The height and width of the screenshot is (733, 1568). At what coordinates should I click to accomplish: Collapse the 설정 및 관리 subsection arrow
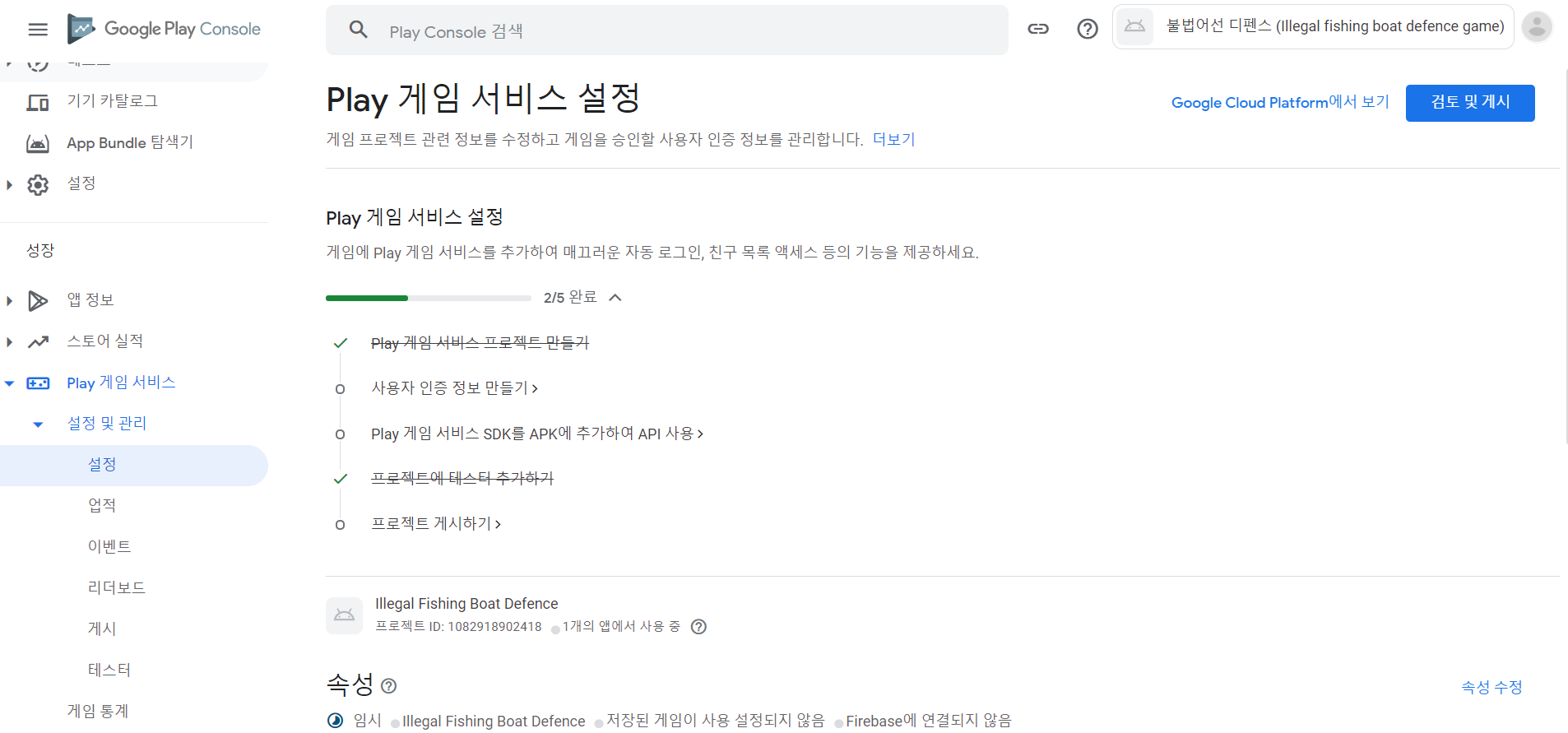[x=38, y=424]
